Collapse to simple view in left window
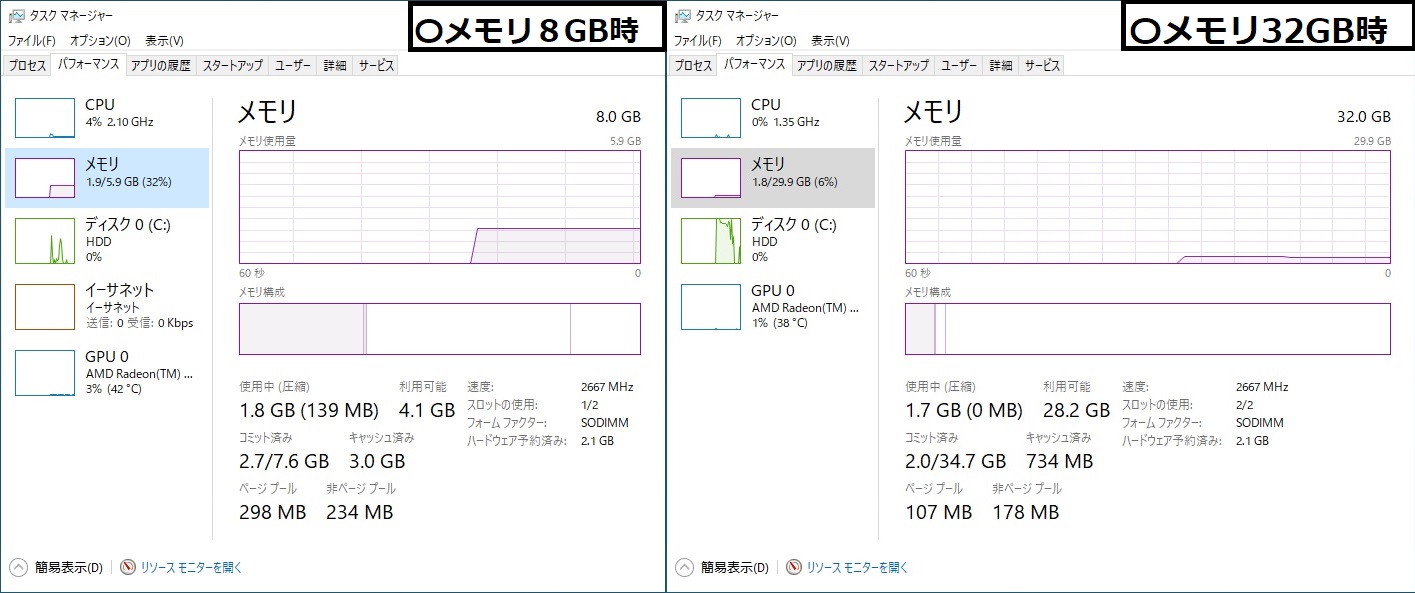This screenshot has height=593, width=1415. [x=17, y=567]
